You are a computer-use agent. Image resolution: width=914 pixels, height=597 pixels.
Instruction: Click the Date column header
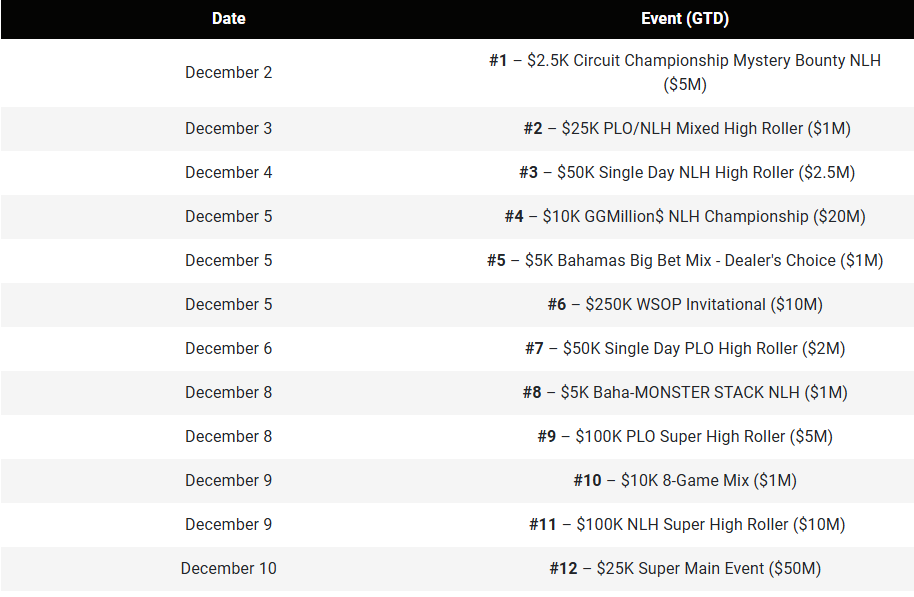(x=228, y=19)
